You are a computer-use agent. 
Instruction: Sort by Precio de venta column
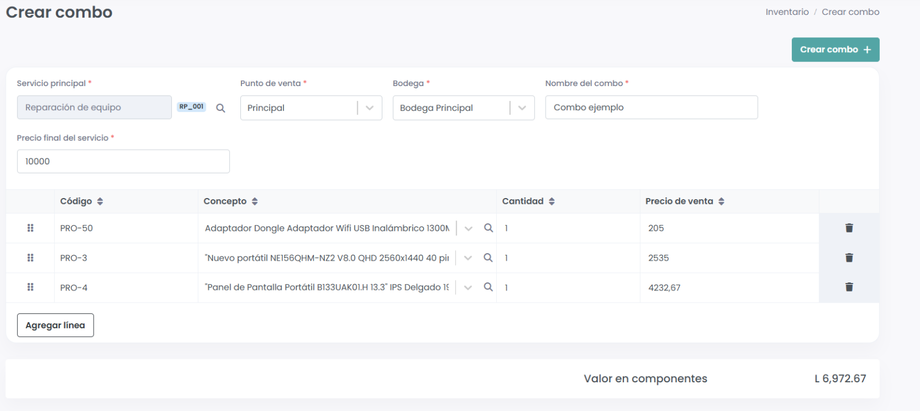[x=721, y=202]
